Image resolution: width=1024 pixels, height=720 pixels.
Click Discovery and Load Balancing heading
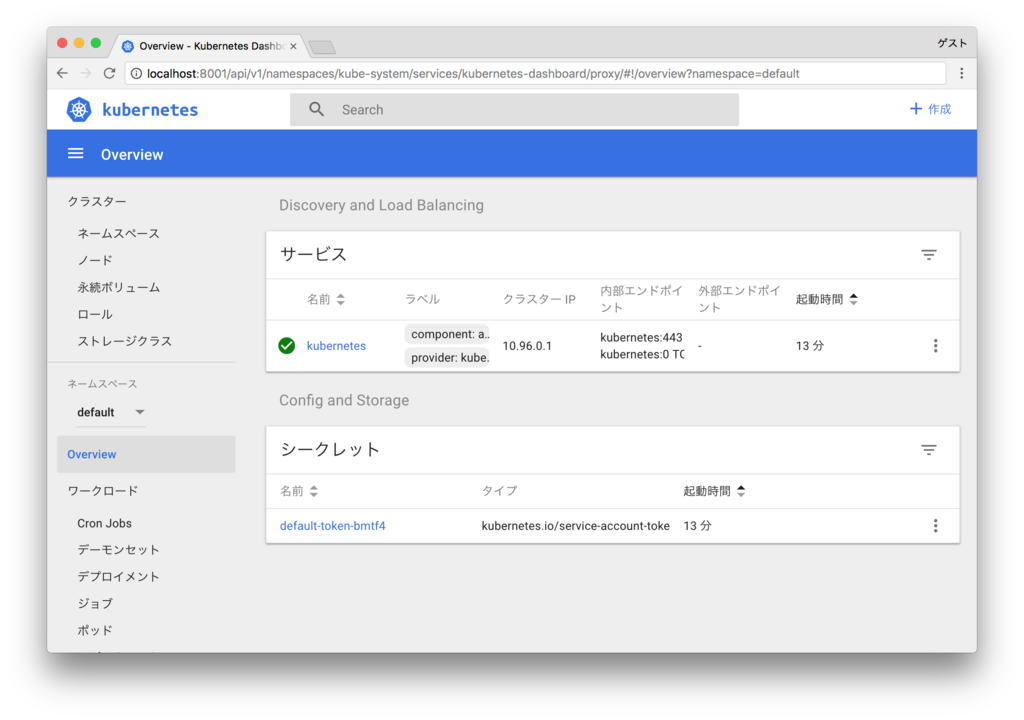(381, 205)
